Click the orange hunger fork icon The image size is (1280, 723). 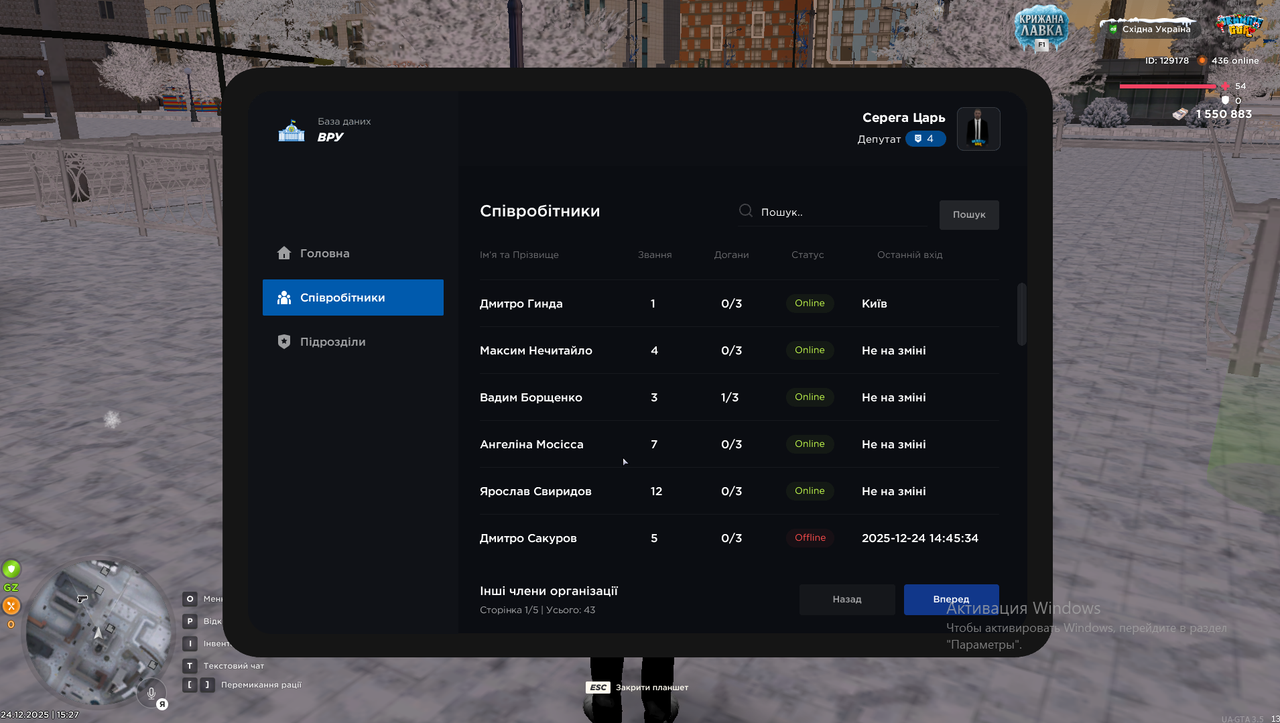pos(11,605)
